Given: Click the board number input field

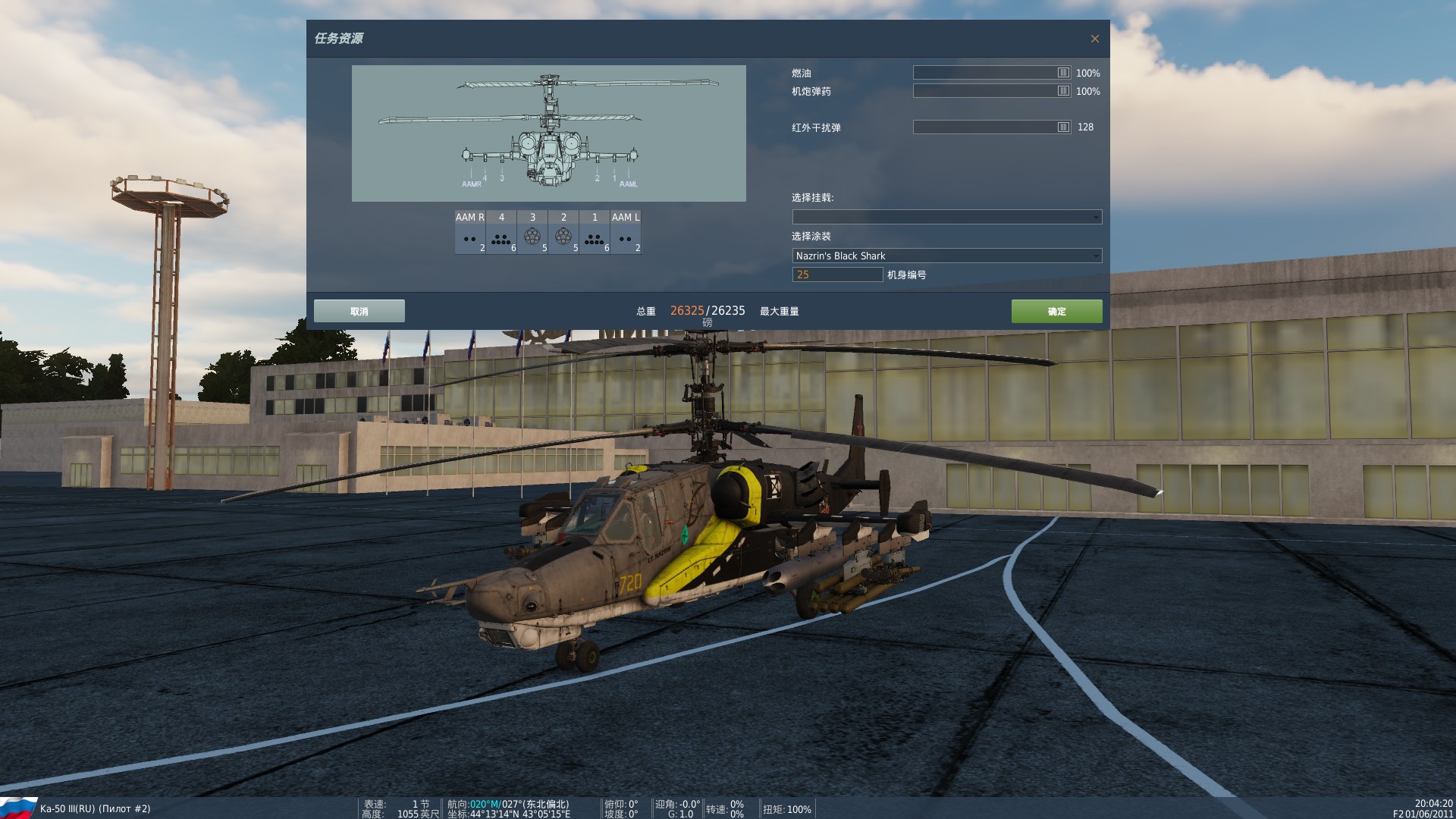Looking at the screenshot, I should 837,275.
